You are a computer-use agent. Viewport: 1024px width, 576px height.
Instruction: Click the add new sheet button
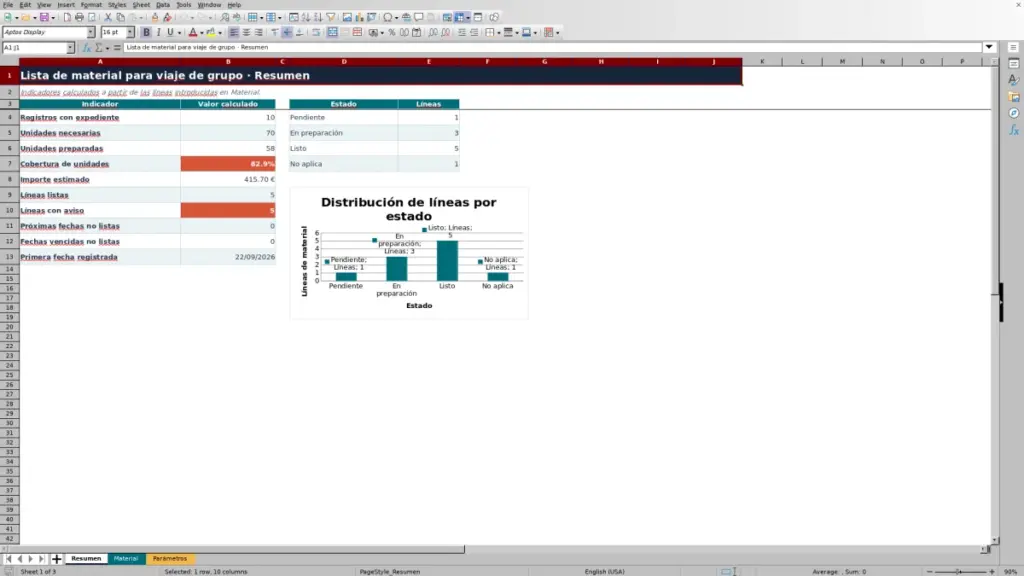pyautogui.click(x=57, y=558)
